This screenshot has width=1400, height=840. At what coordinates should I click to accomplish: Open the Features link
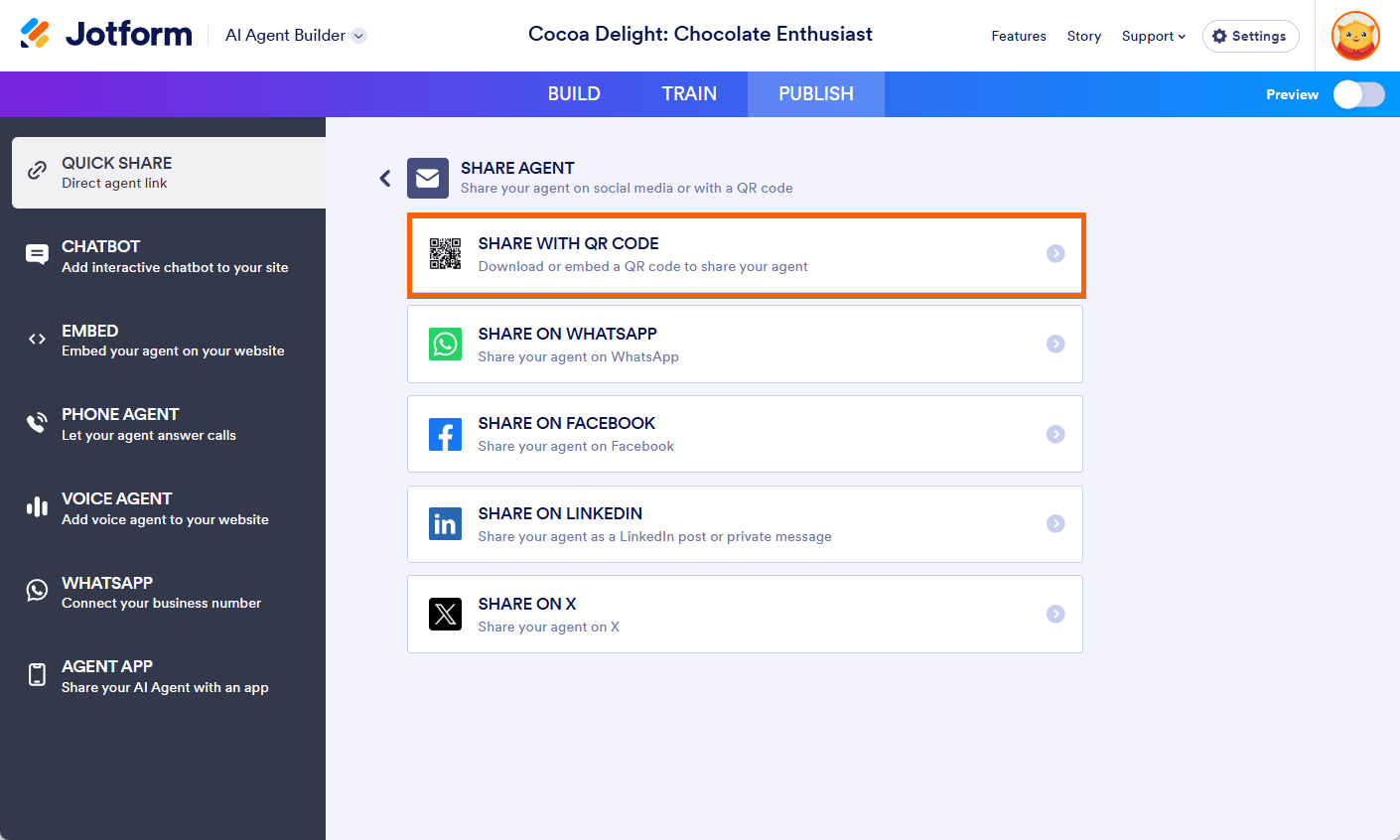click(1019, 36)
